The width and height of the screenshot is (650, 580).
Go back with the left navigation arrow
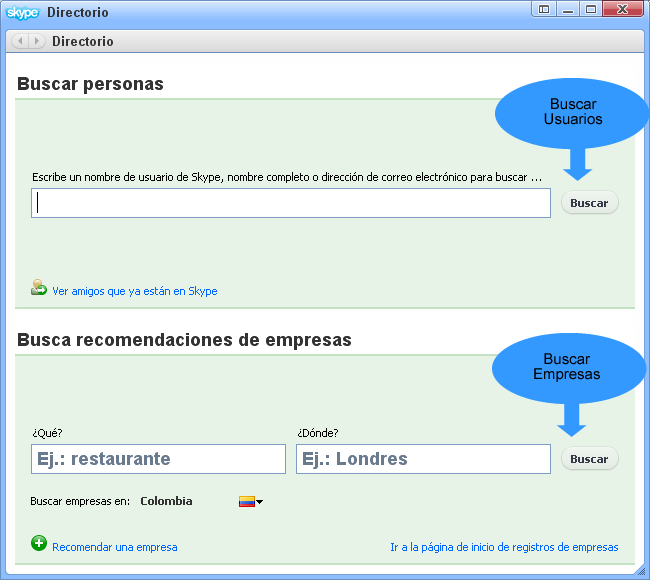21,41
